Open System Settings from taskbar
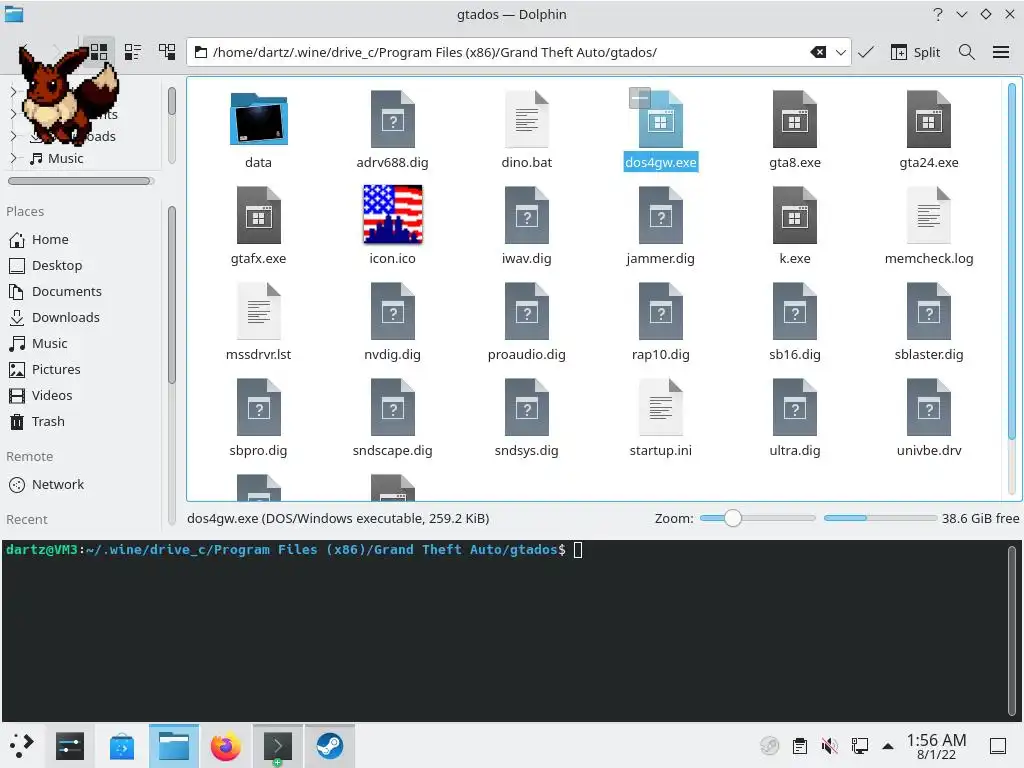Image resolution: width=1024 pixels, height=768 pixels. tap(70, 746)
